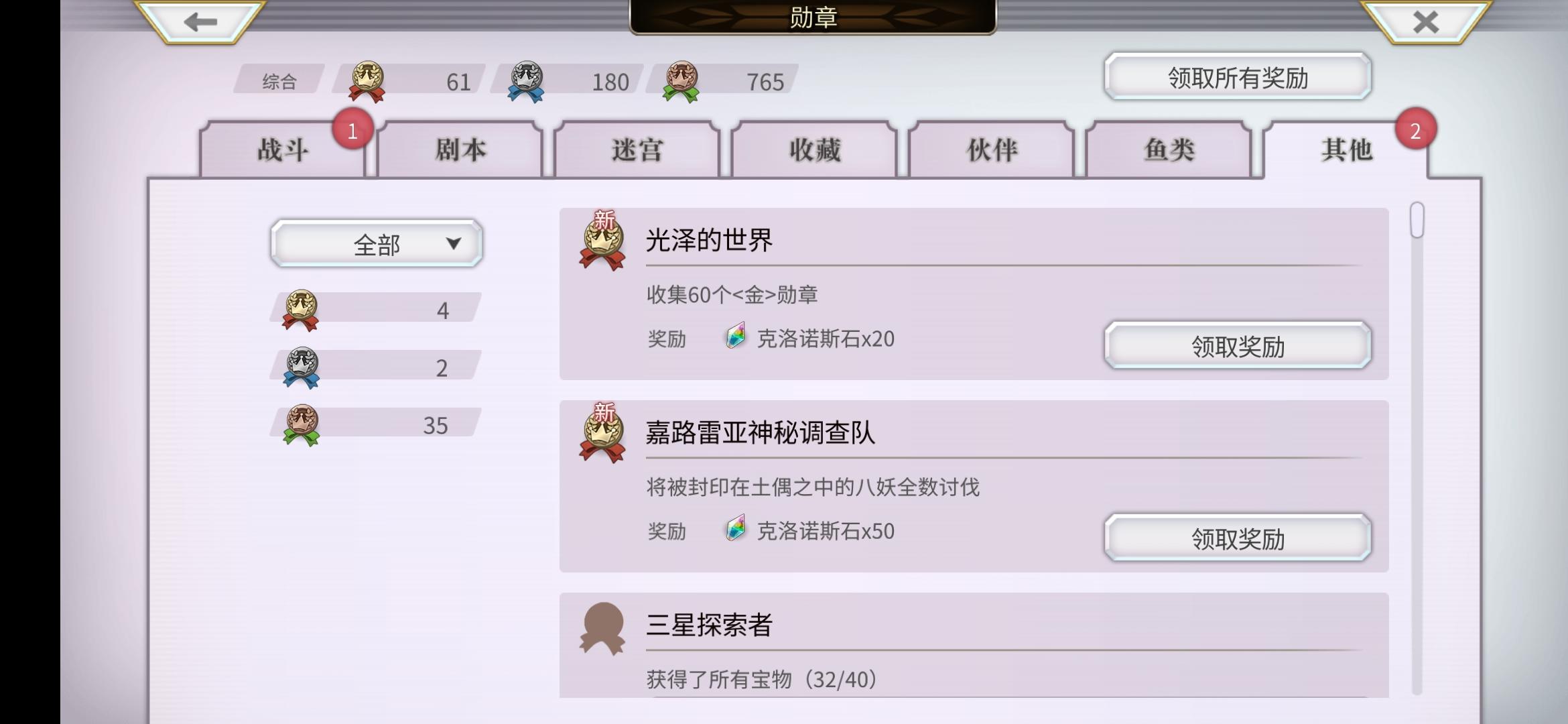Click 领取所有奖励 to claim all rewards
The height and width of the screenshot is (724, 1568).
(x=1238, y=77)
